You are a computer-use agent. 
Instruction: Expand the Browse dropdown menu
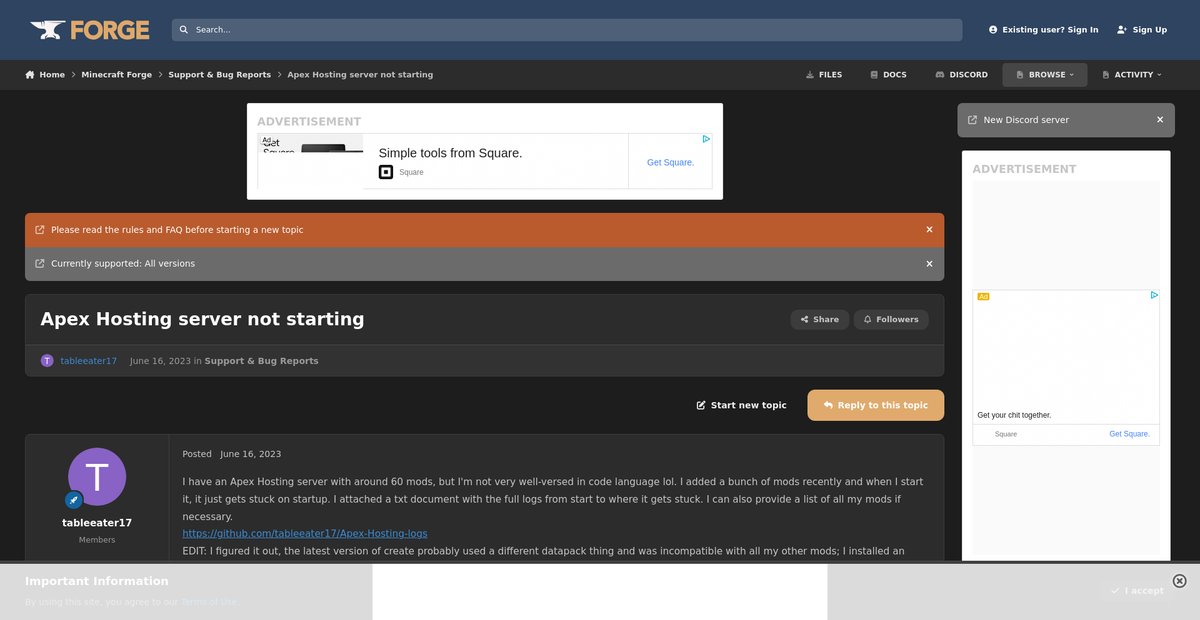[1045, 75]
